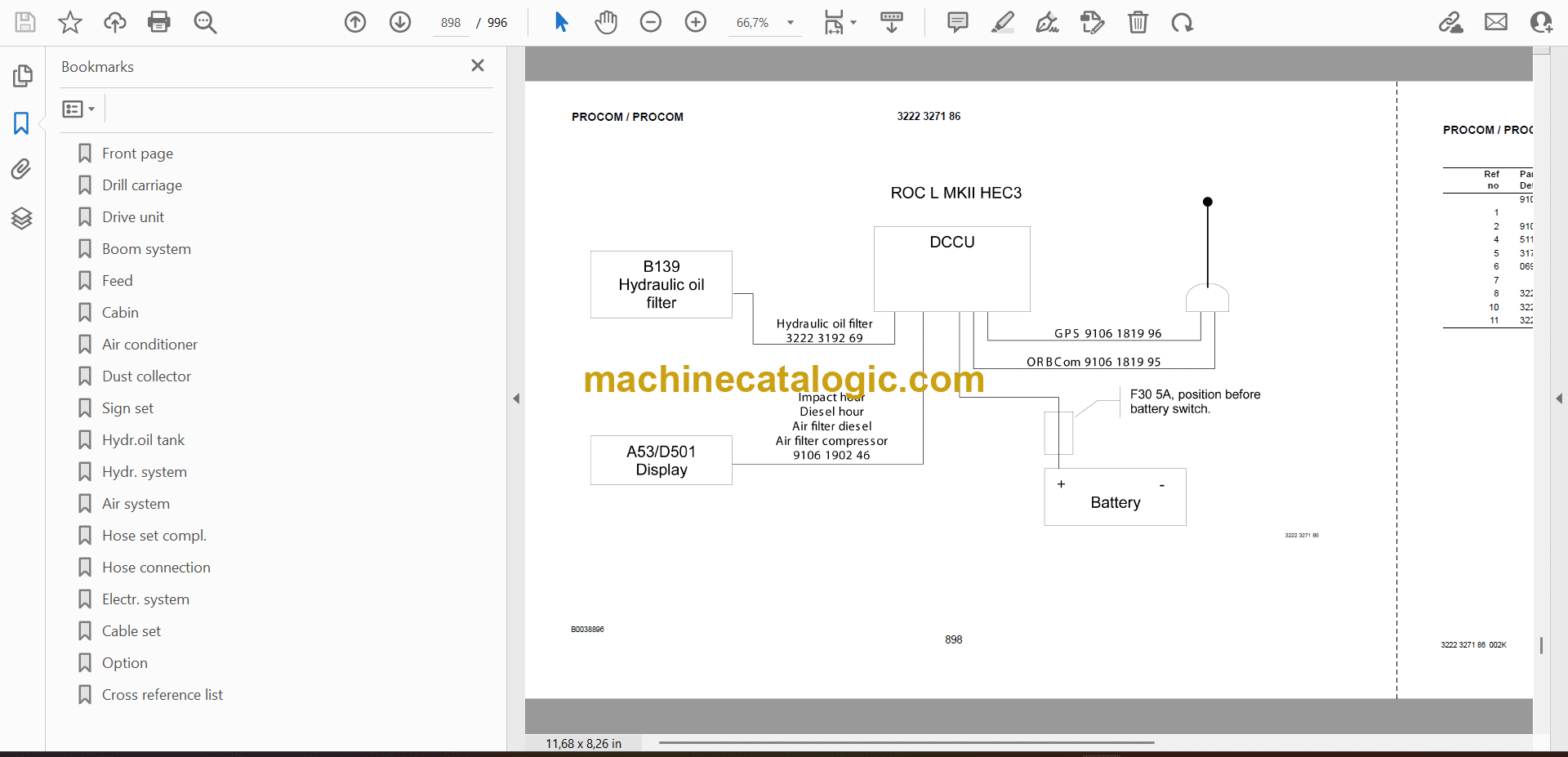Screen dimensions: 1568x757
Task: Click the DCCU label in the diagram
Action: pos(952,242)
